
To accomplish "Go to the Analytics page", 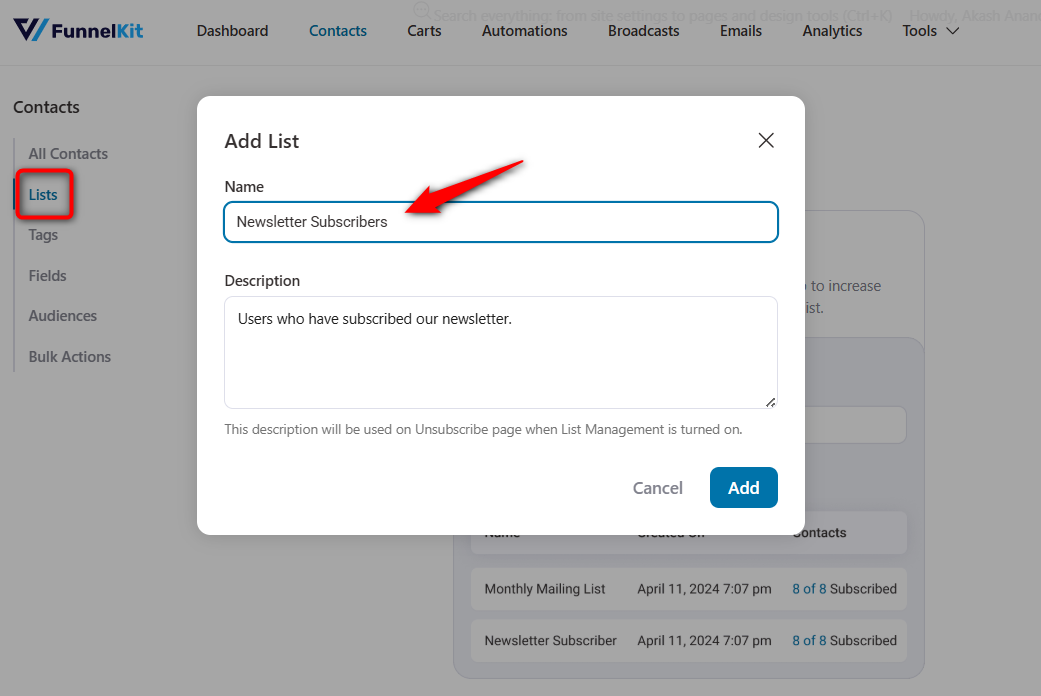I will point(832,31).
